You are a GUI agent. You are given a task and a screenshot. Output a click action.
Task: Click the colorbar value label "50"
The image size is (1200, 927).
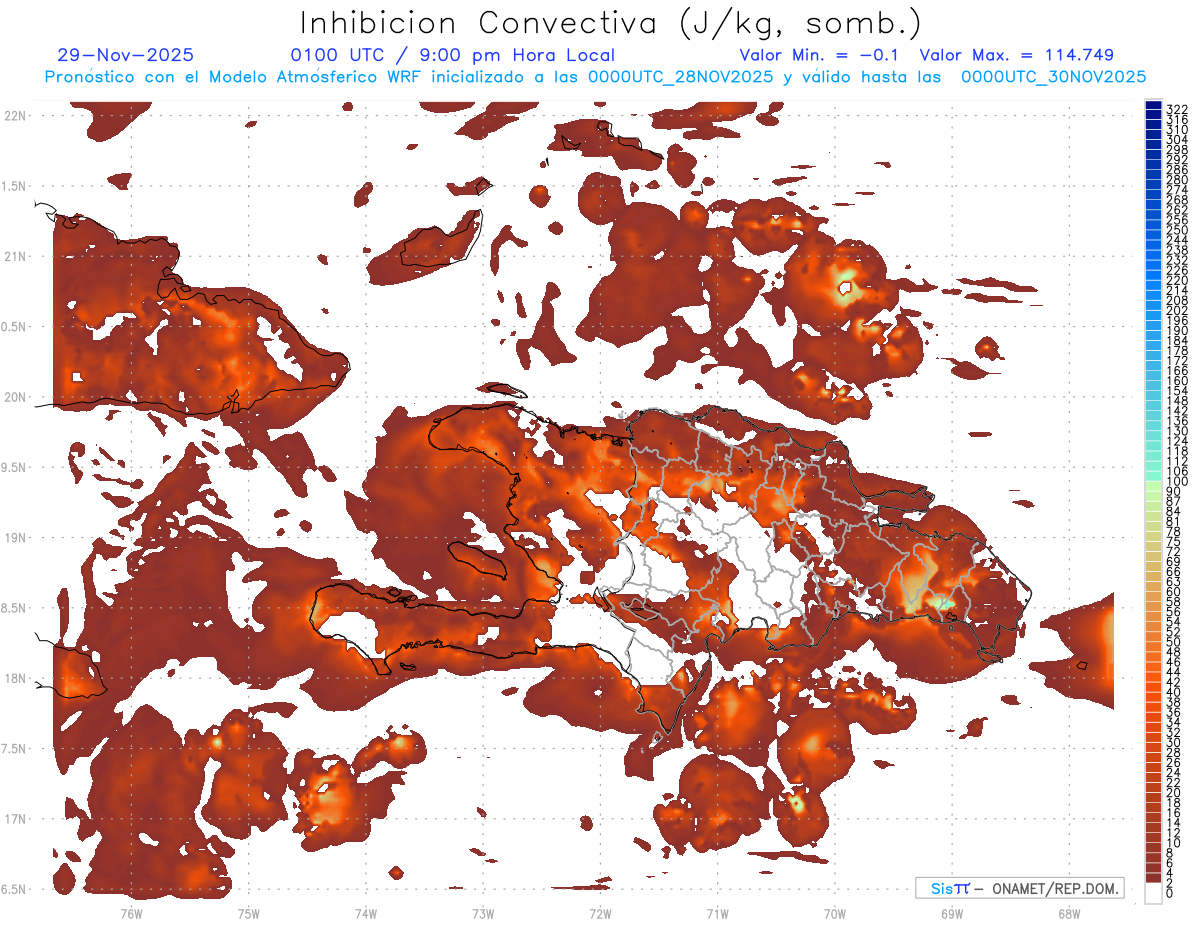click(1173, 643)
